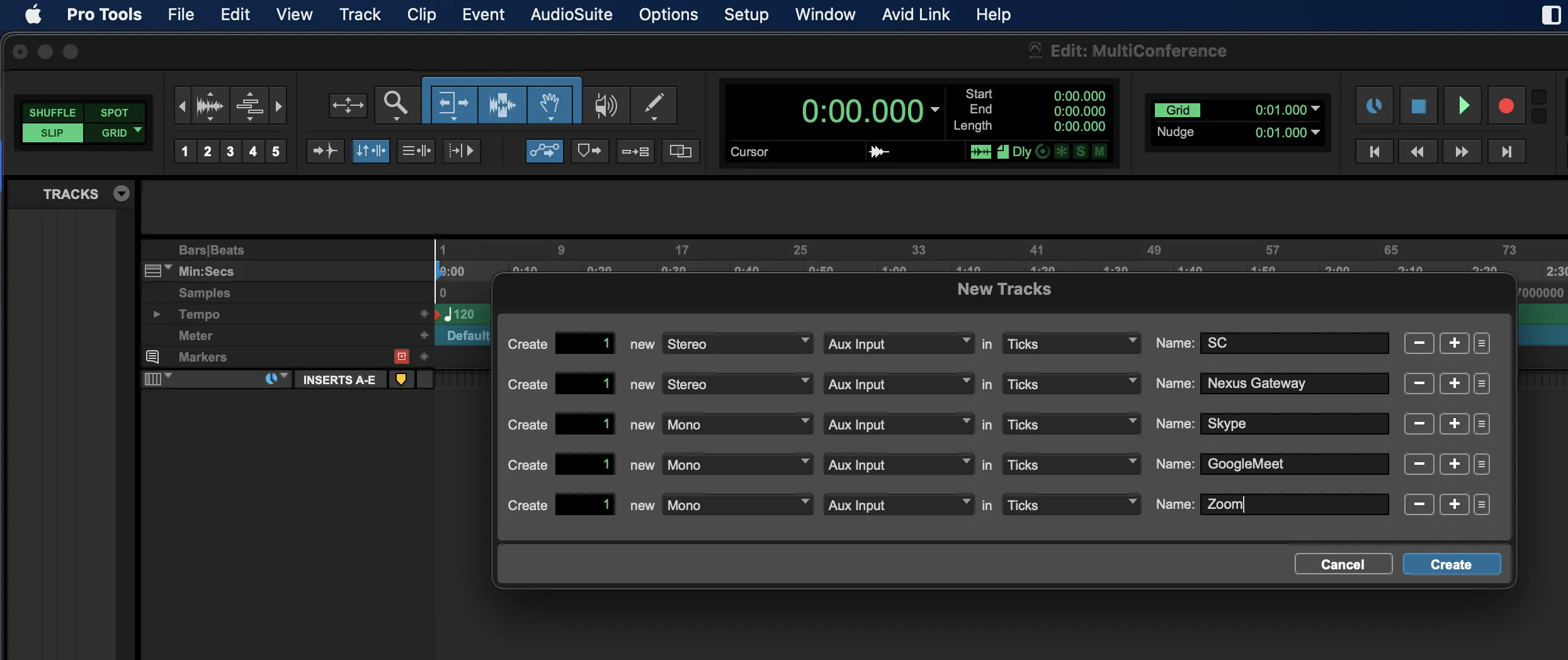The image size is (1568, 660).
Task: Toggle Link Track and Edit Selection
Action: pyautogui.click(x=416, y=151)
